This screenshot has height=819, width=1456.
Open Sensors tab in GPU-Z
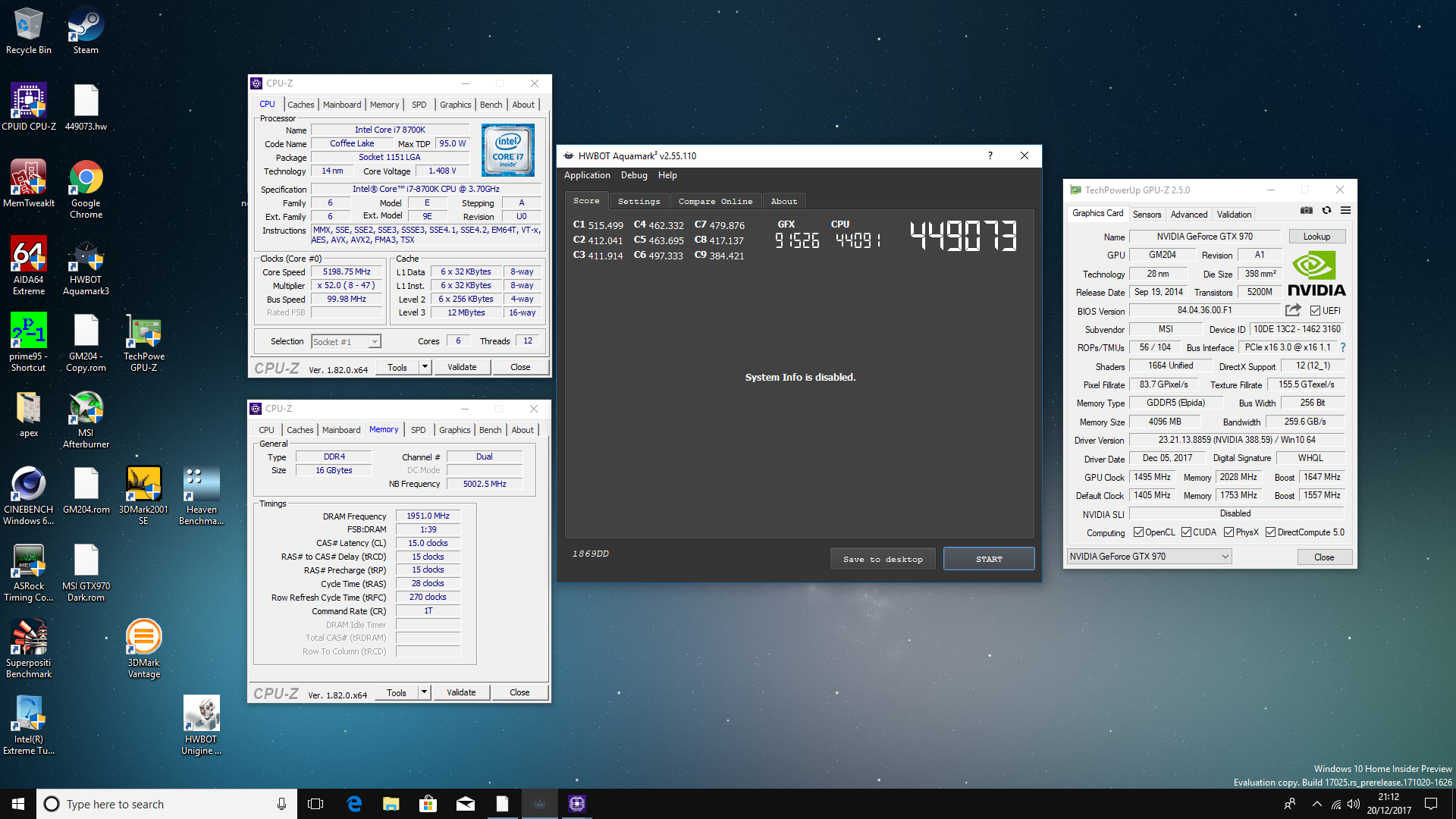(x=1147, y=215)
